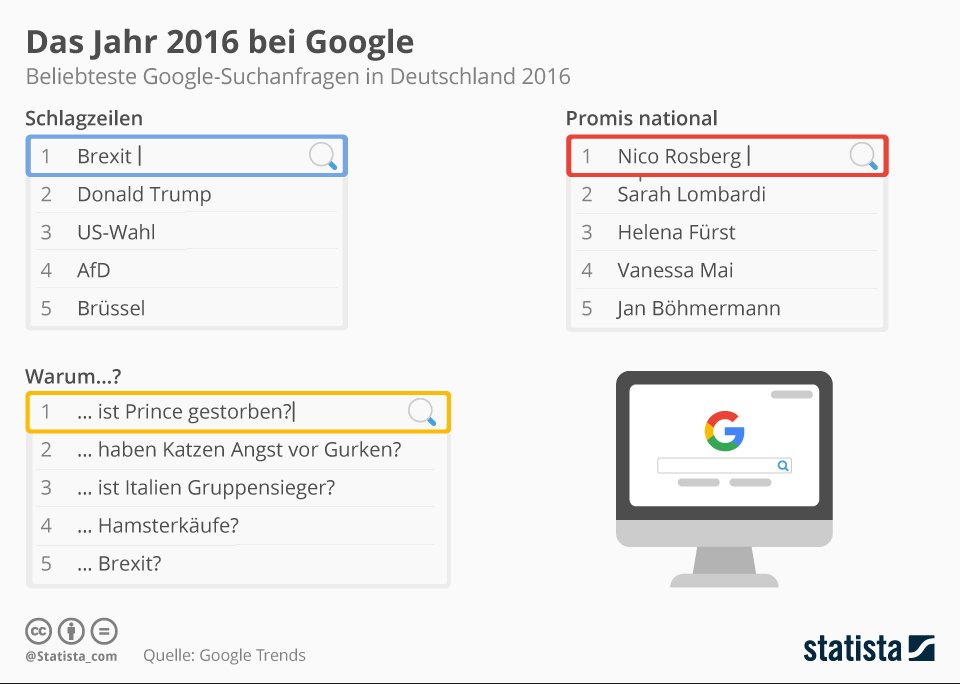
Task: Click the Brexit search input field
Action: pos(187,156)
